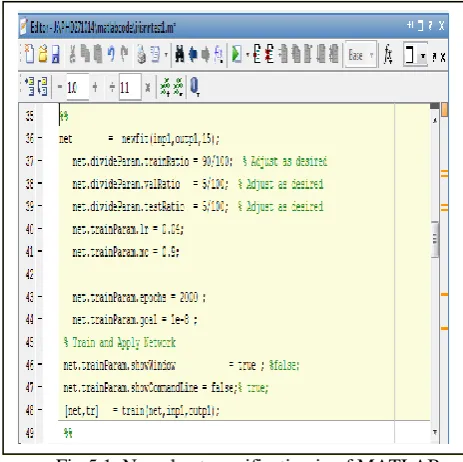Insert a function with the fx icon
Viewport: 463px width, 462px height.
[x=388, y=54]
